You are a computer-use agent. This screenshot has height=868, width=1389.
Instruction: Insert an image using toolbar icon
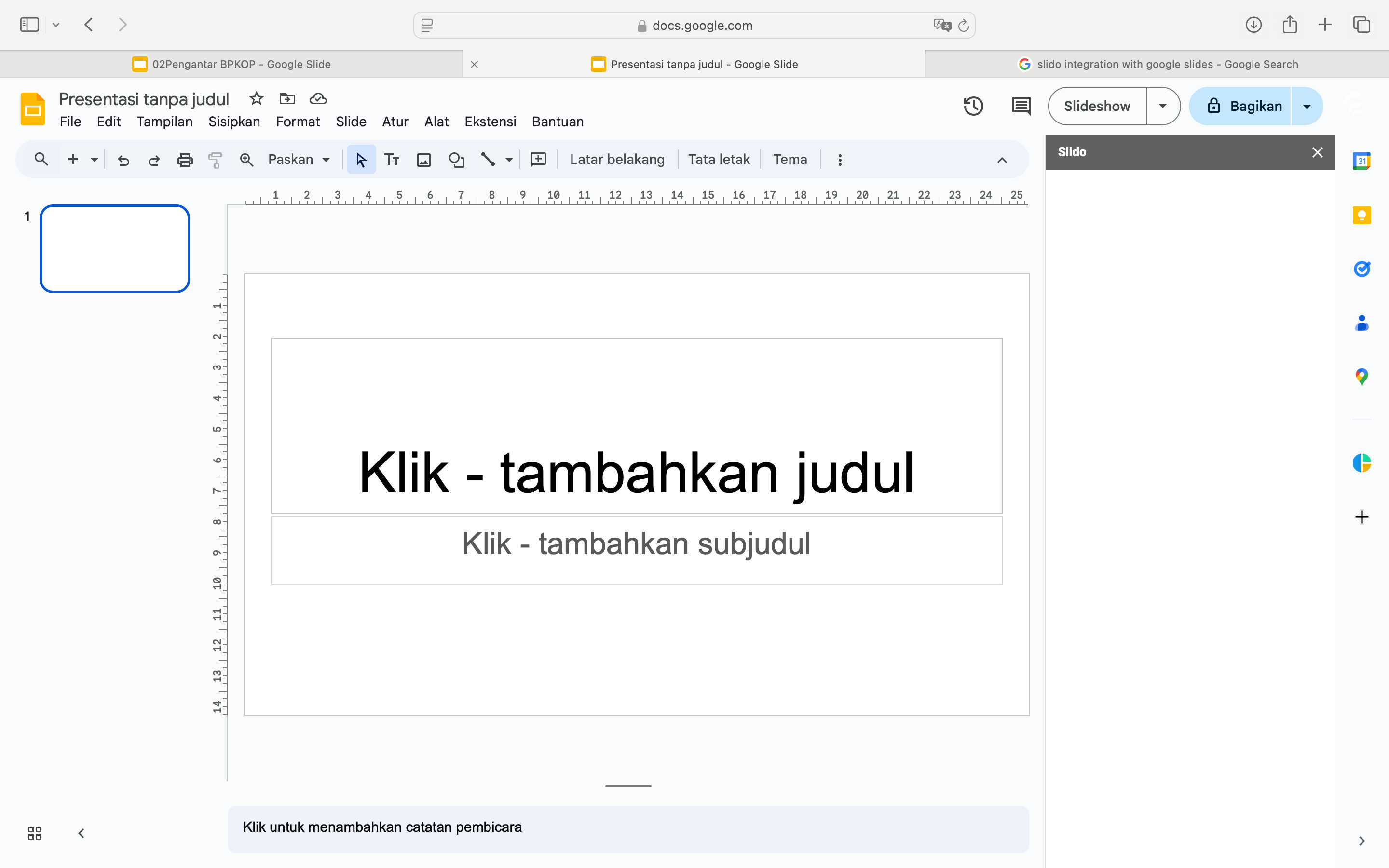[x=423, y=160]
